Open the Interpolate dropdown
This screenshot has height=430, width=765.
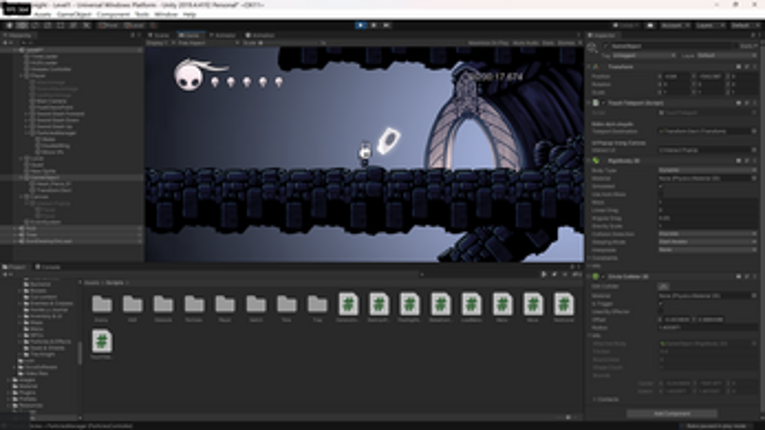point(707,249)
